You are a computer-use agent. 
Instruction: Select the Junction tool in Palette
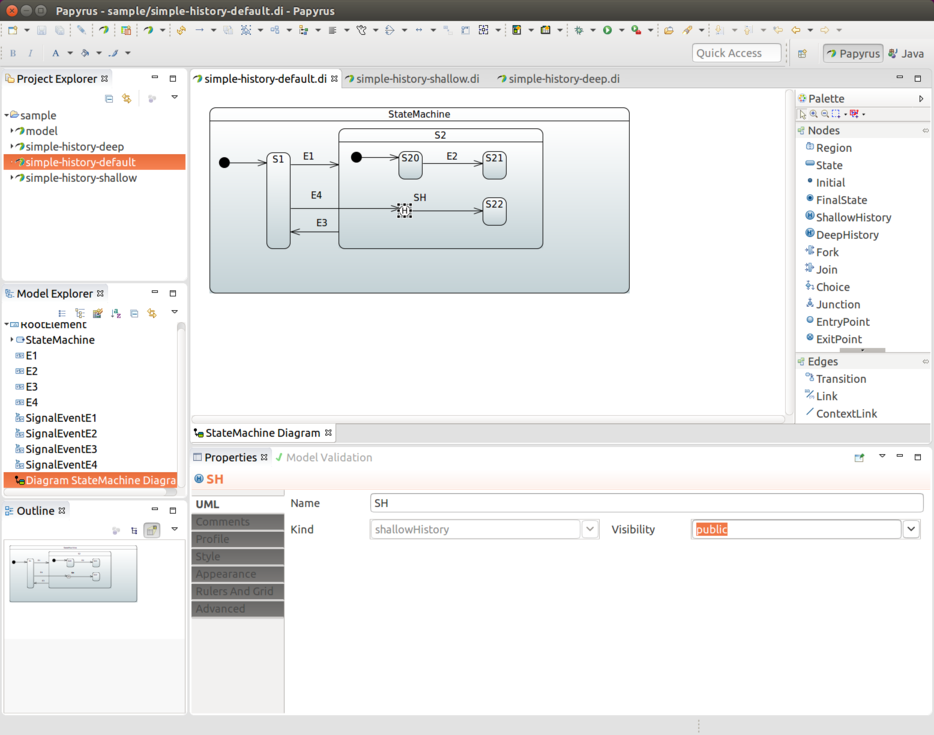pyautogui.click(x=832, y=304)
